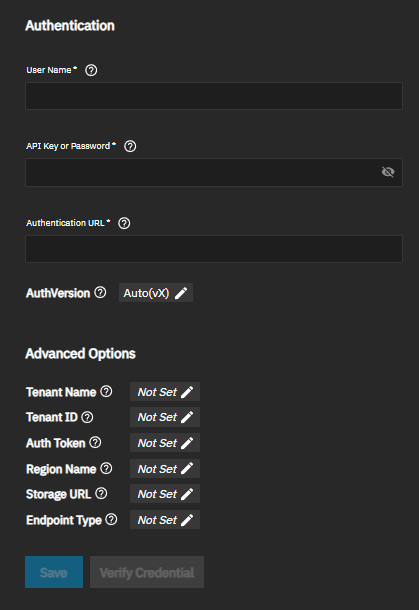
Task: Click the Tenant ID label
Action: pyautogui.click(x=52, y=417)
